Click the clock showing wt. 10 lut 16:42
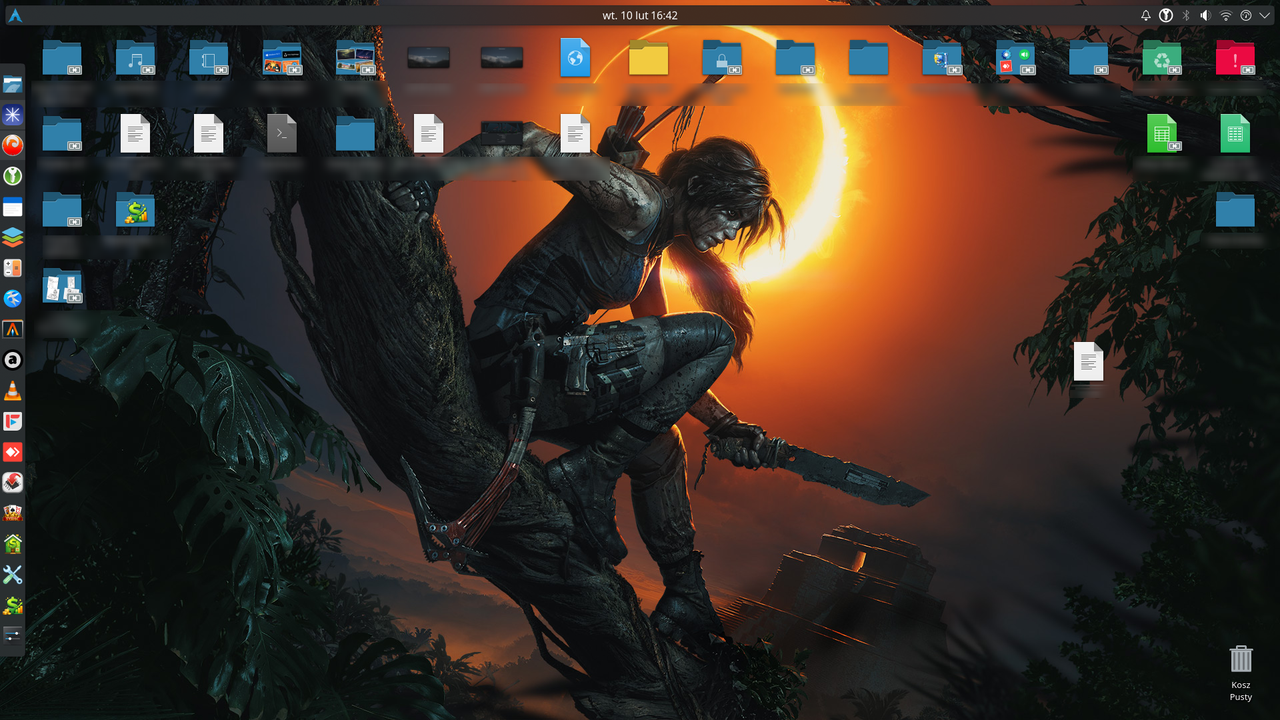 640,15
